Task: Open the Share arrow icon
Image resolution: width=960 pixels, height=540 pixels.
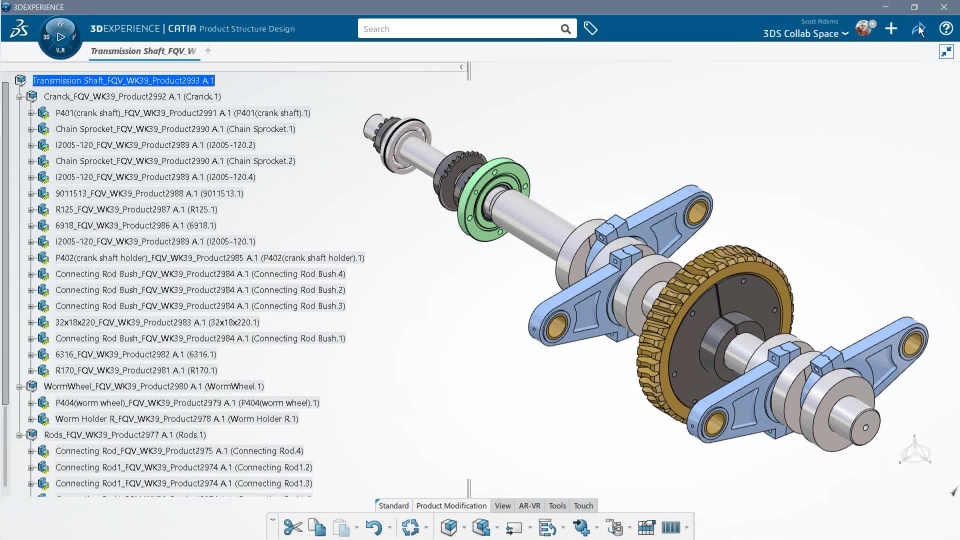Action: (x=918, y=29)
